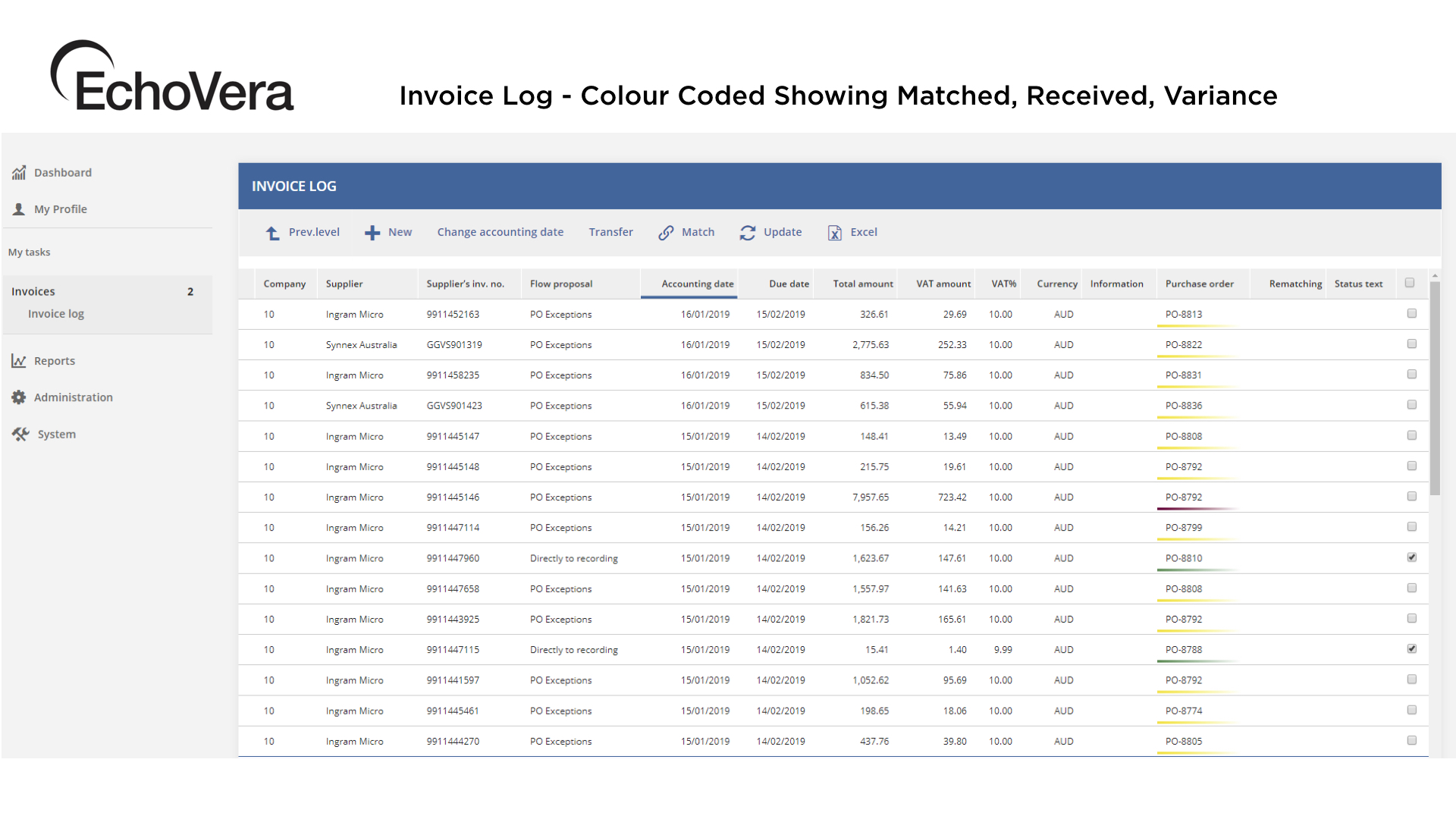The width and height of the screenshot is (1456, 819).
Task: Click the Prev.level up-arrow icon
Action: tap(272, 233)
